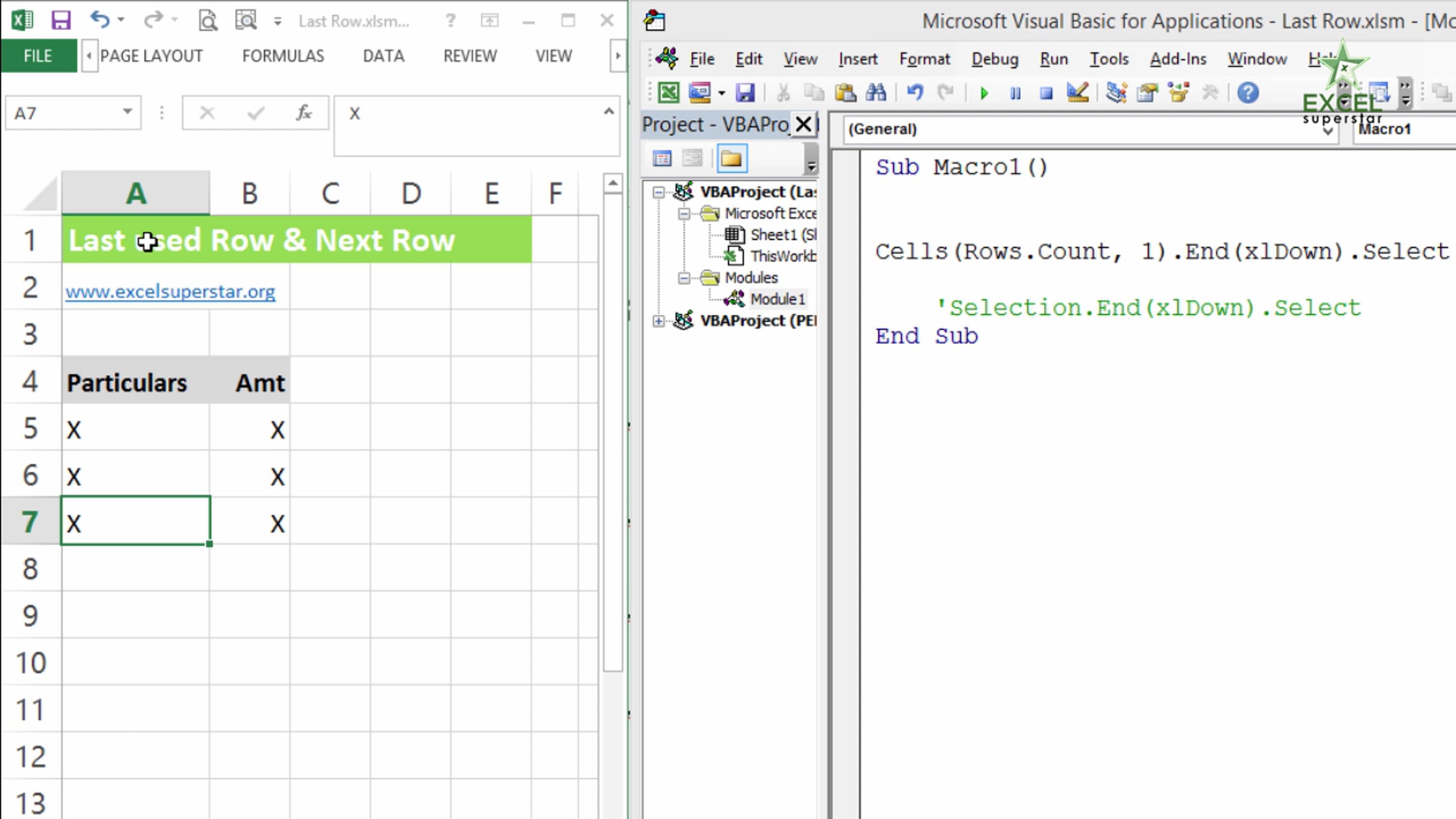
Task: Open Project Explorer toolbar icon
Action: (1116, 93)
